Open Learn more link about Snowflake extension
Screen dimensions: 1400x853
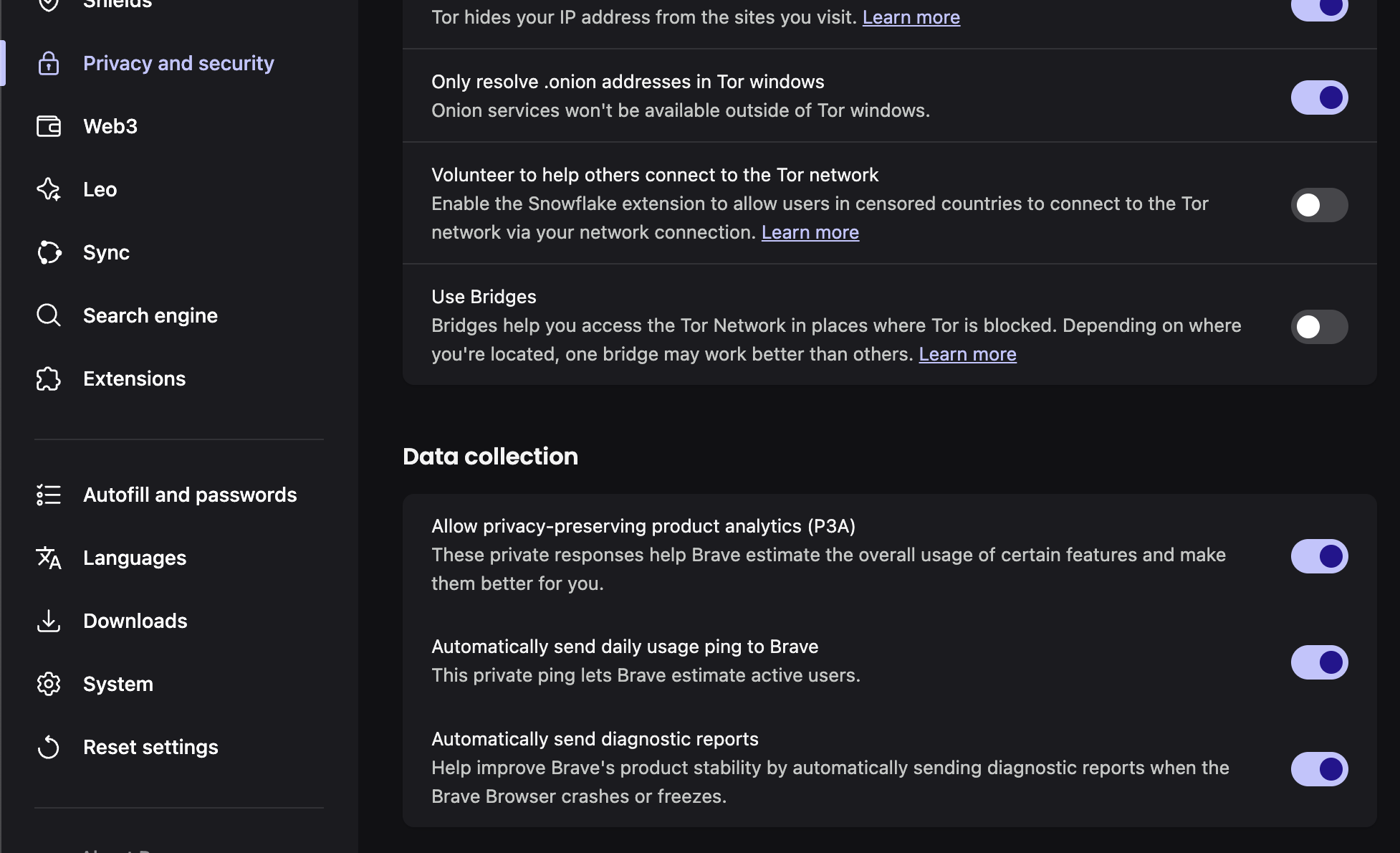tap(810, 232)
